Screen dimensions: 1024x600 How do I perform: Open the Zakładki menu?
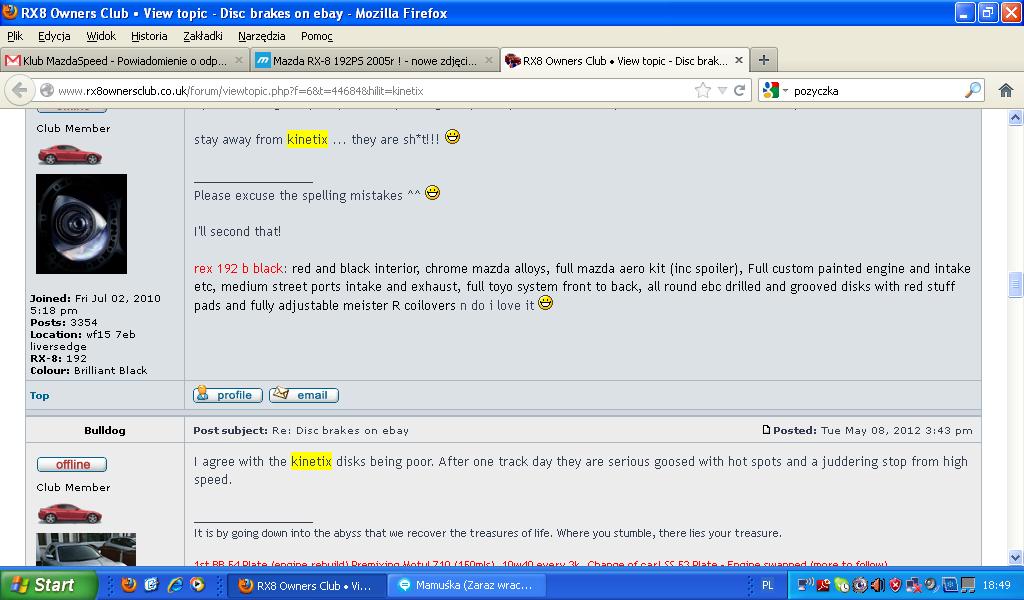pyautogui.click(x=203, y=36)
